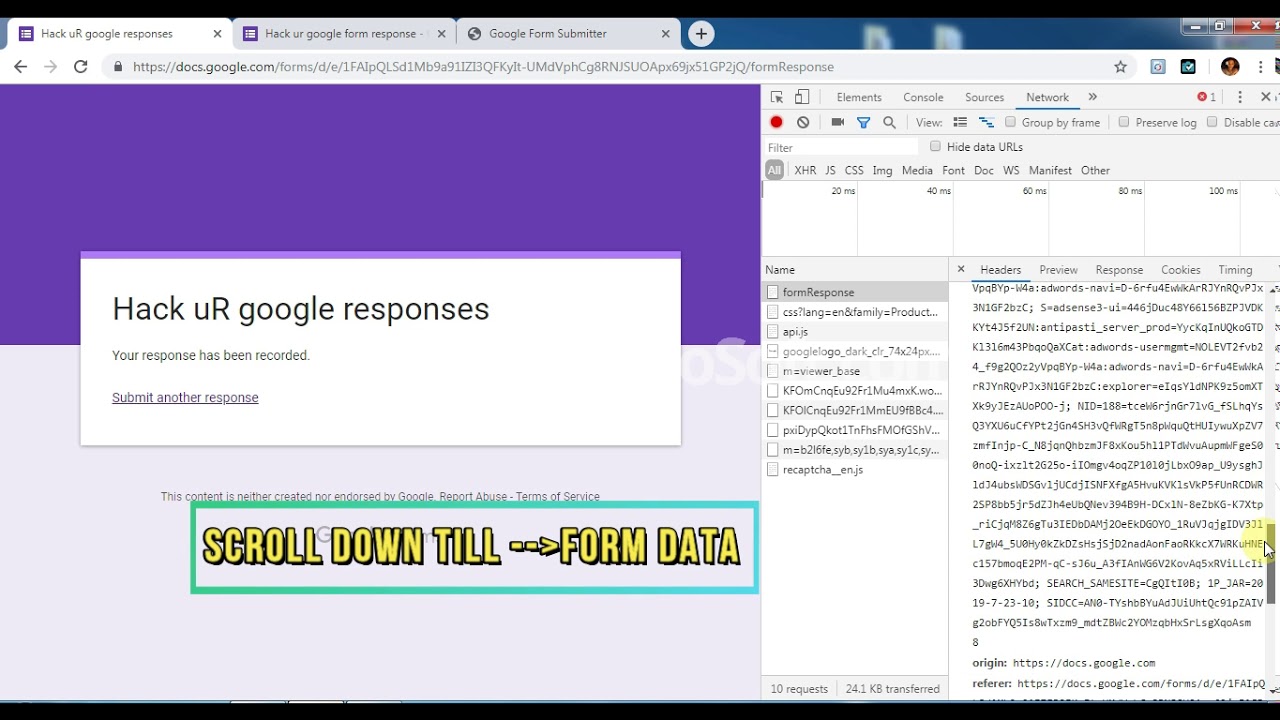Click the Chrome profile avatar icon
This screenshot has height=720, width=1280.
point(1230,67)
